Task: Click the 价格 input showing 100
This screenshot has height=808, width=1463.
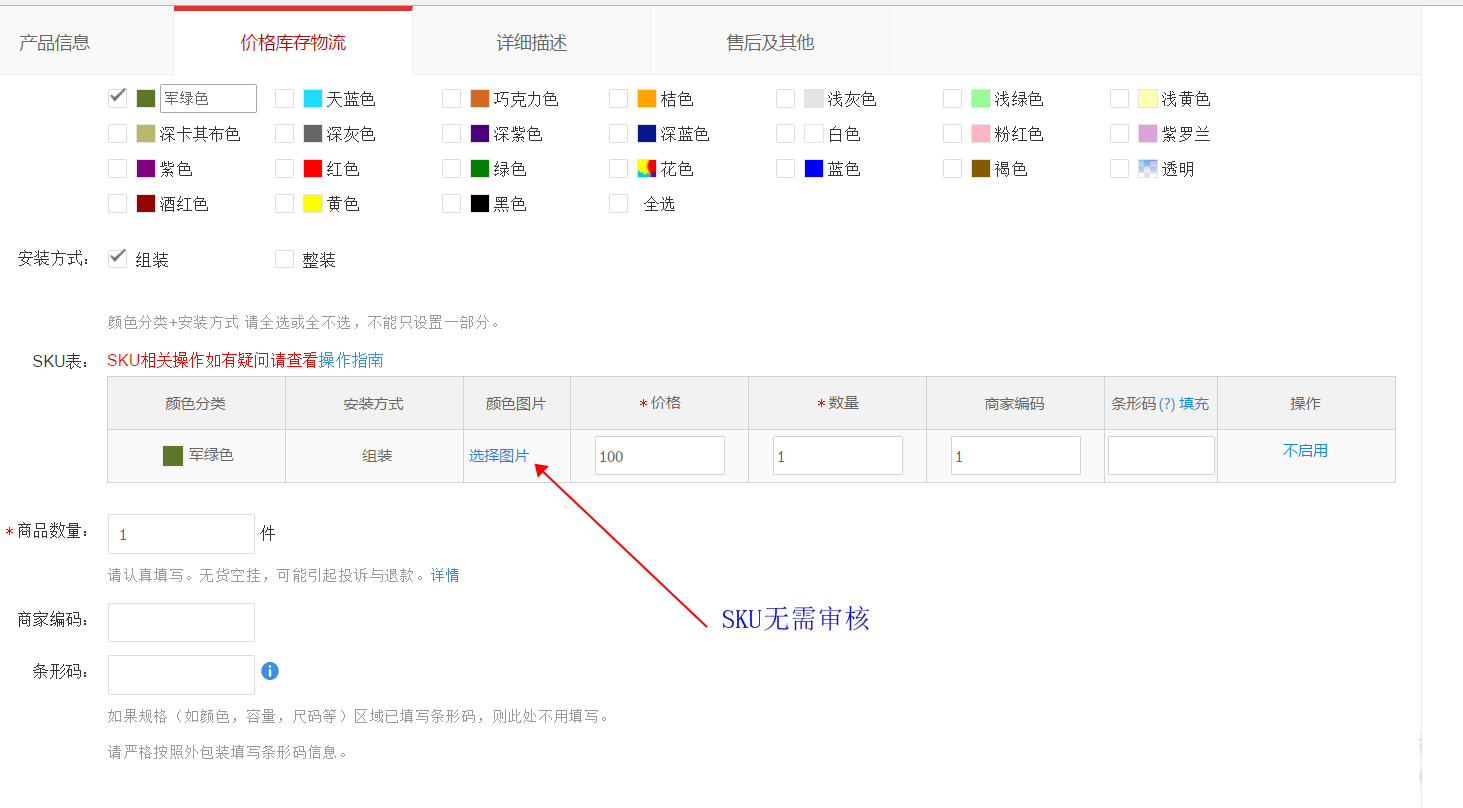Action: (x=659, y=455)
